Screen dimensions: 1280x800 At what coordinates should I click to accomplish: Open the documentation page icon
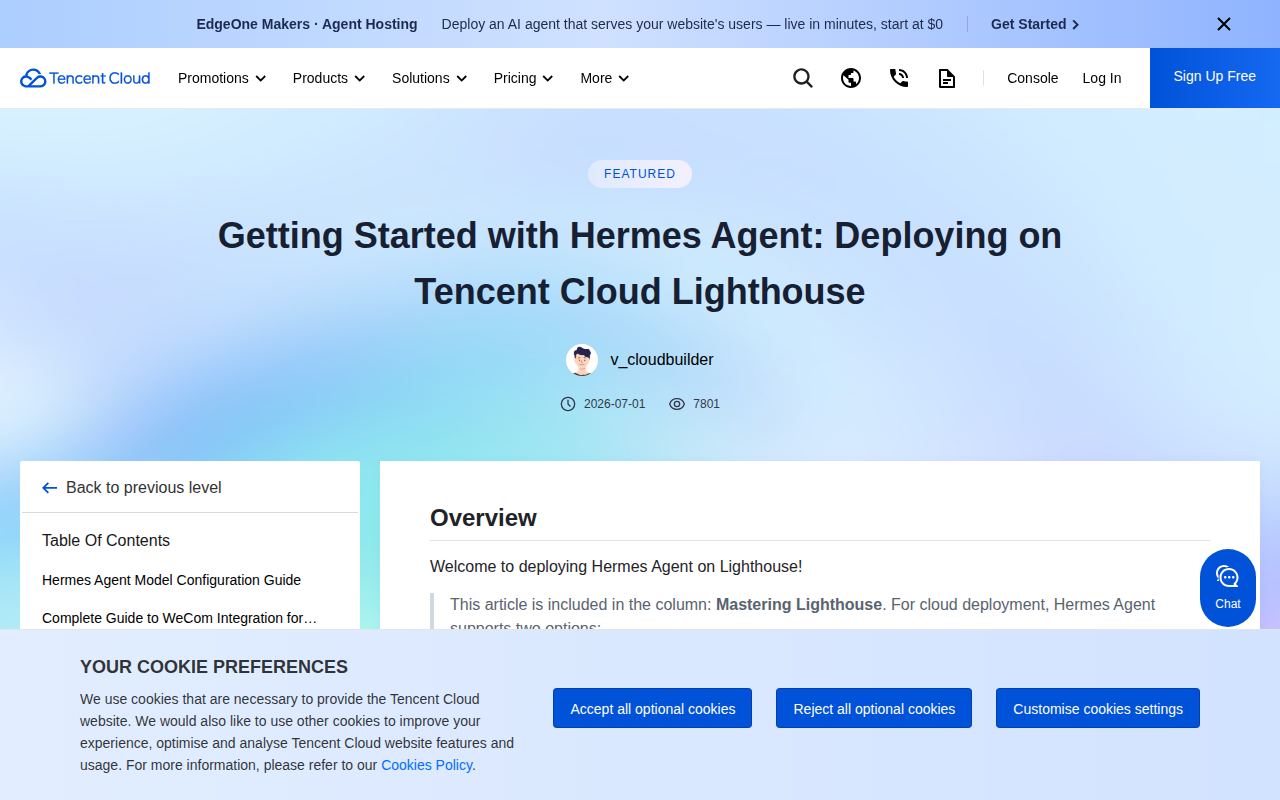tap(947, 78)
